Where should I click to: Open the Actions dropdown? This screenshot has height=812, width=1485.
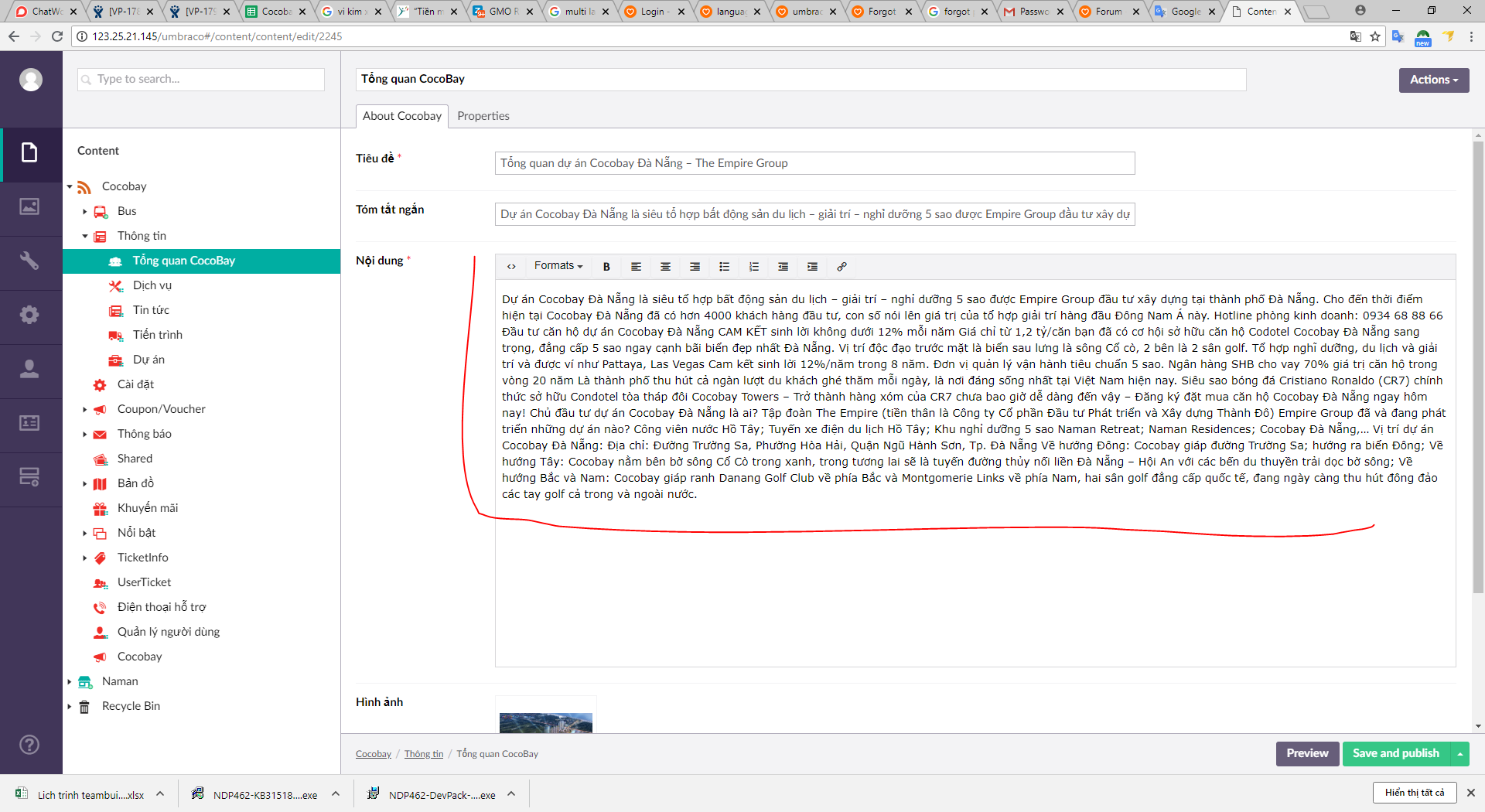[x=1433, y=80]
